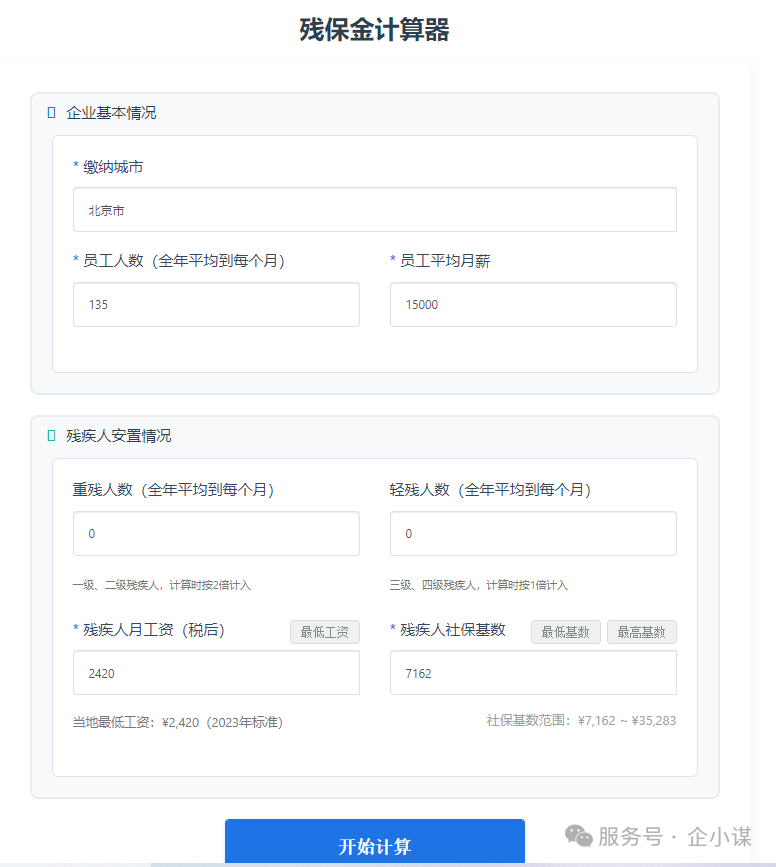Open the 缴纳城市 city selector showing 北京市
Viewport: 776px width, 867px height.
pyautogui.click(x=374, y=210)
